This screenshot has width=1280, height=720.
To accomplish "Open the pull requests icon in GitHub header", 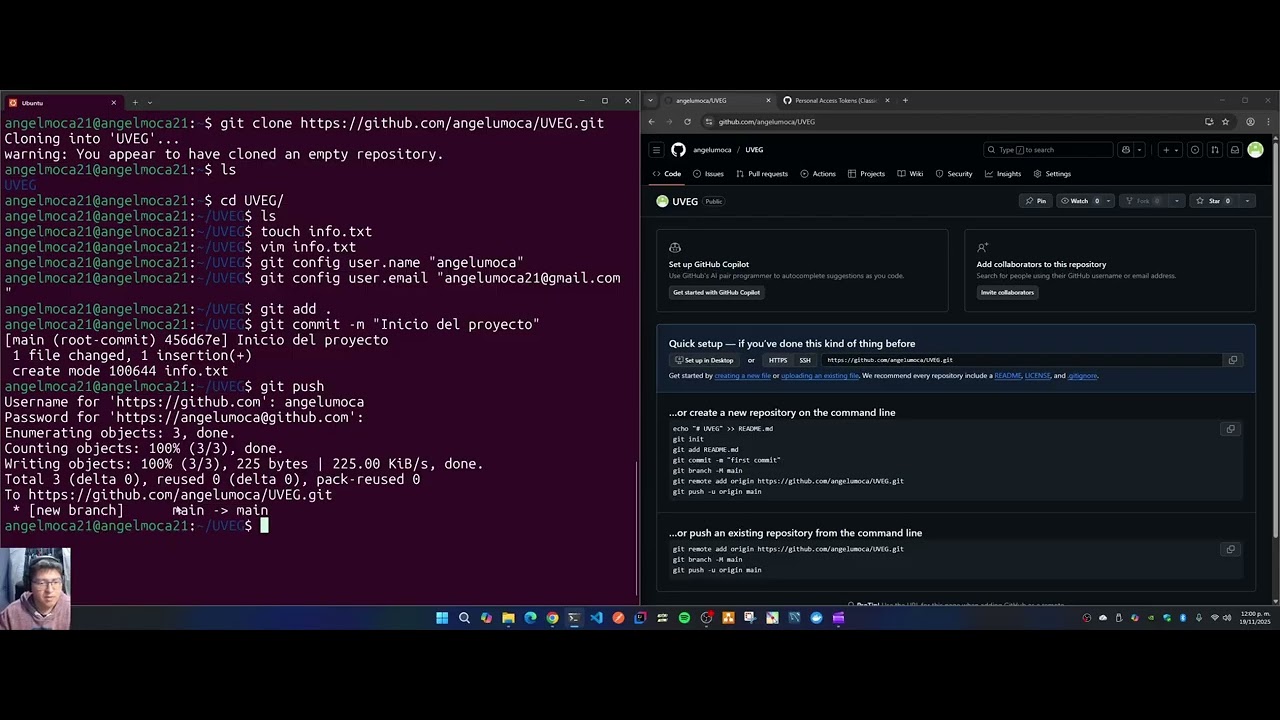I will 1215,150.
